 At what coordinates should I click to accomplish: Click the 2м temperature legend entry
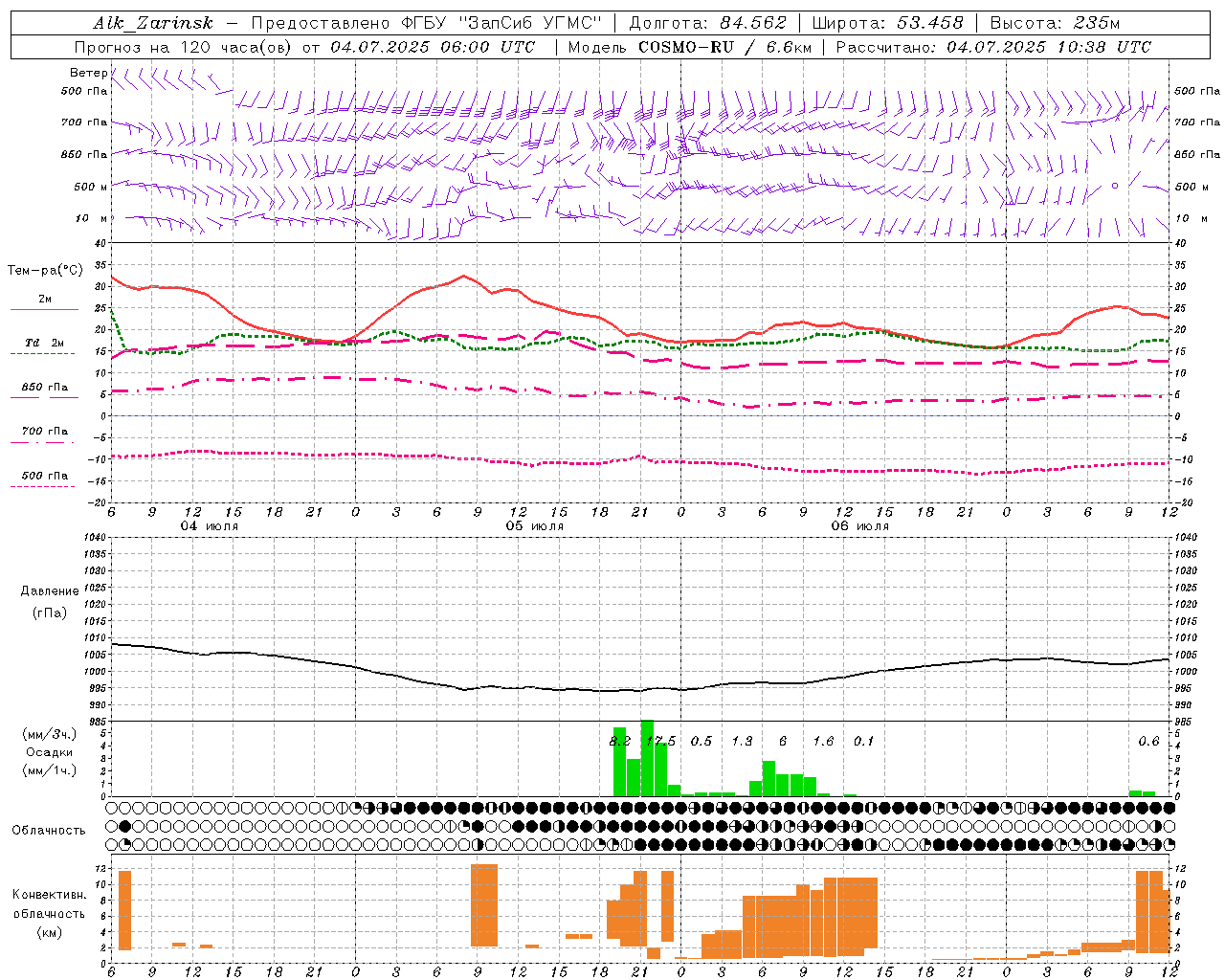tap(44, 300)
